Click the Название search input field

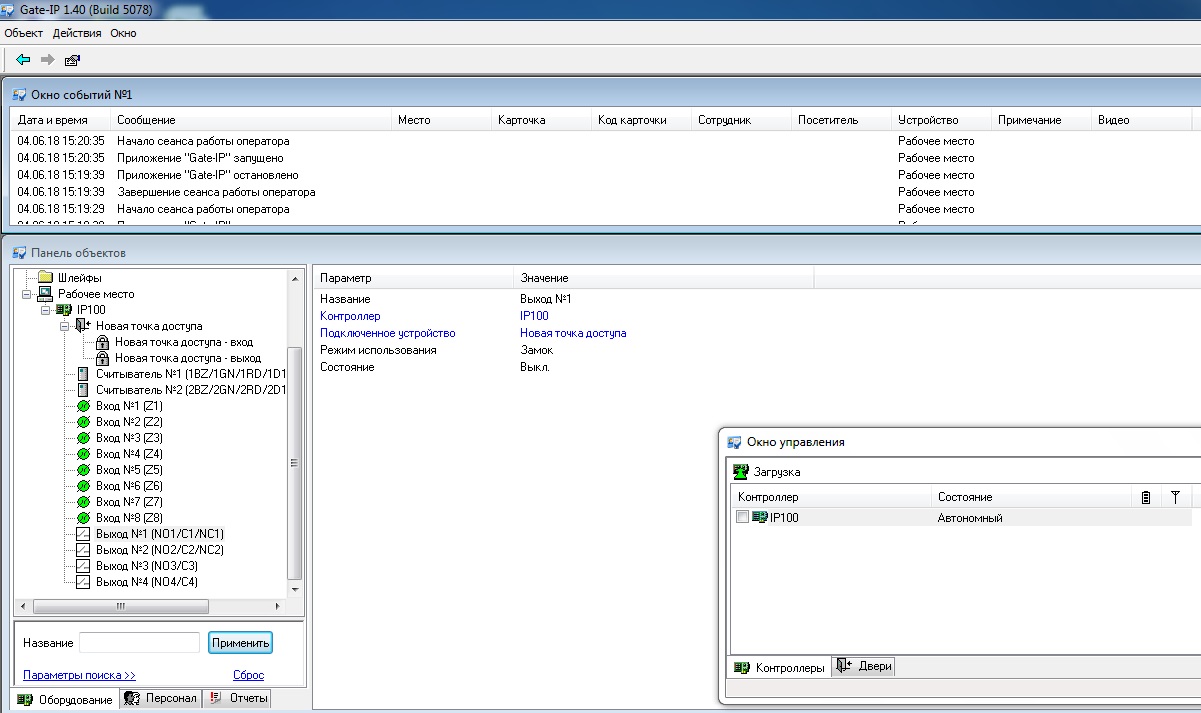pyautogui.click(x=139, y=642)
